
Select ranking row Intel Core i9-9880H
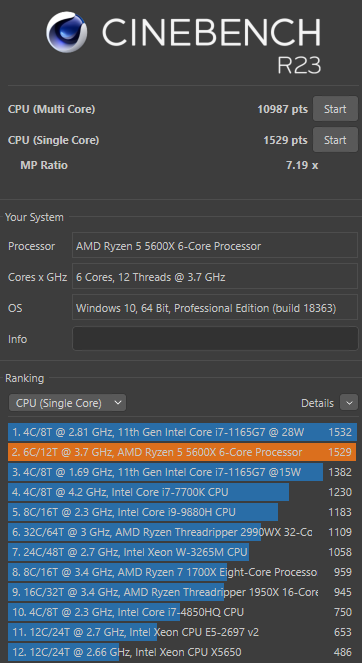pos(182,512)
